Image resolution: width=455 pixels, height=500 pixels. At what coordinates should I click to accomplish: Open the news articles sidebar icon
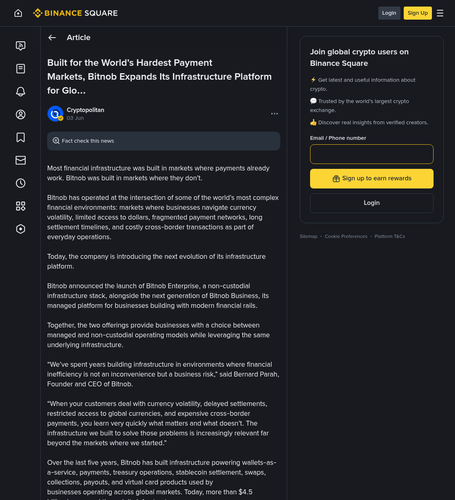21,69
